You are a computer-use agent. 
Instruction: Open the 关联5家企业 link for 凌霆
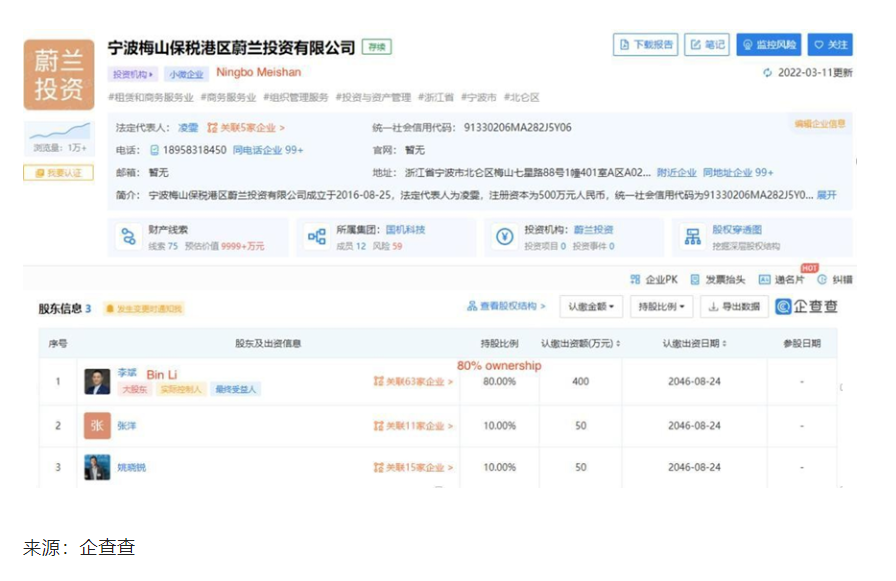[246, 127]
